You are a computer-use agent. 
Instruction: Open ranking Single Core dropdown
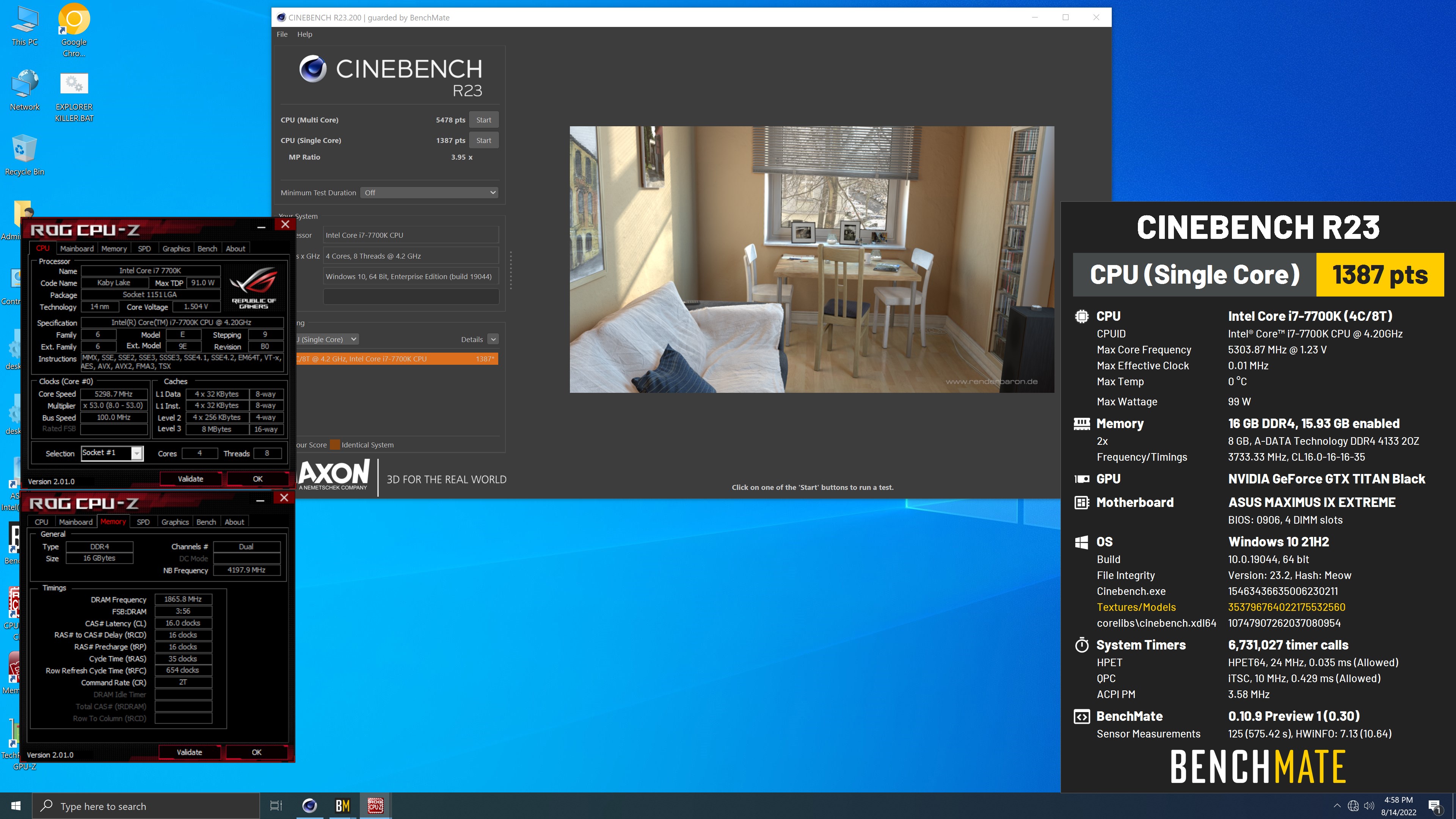pos(327,339)
